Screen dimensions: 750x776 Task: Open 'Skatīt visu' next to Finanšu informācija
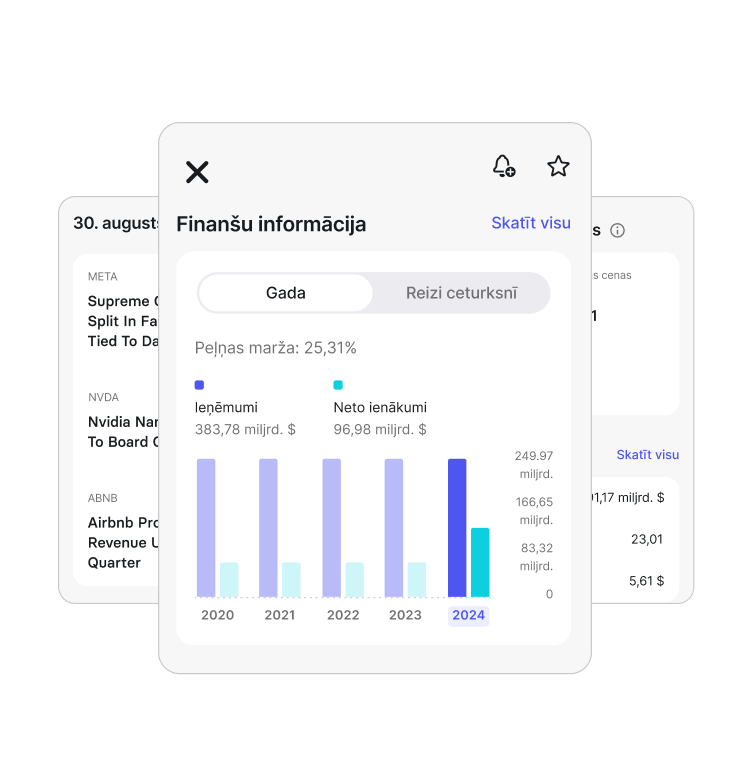(531, 223)
